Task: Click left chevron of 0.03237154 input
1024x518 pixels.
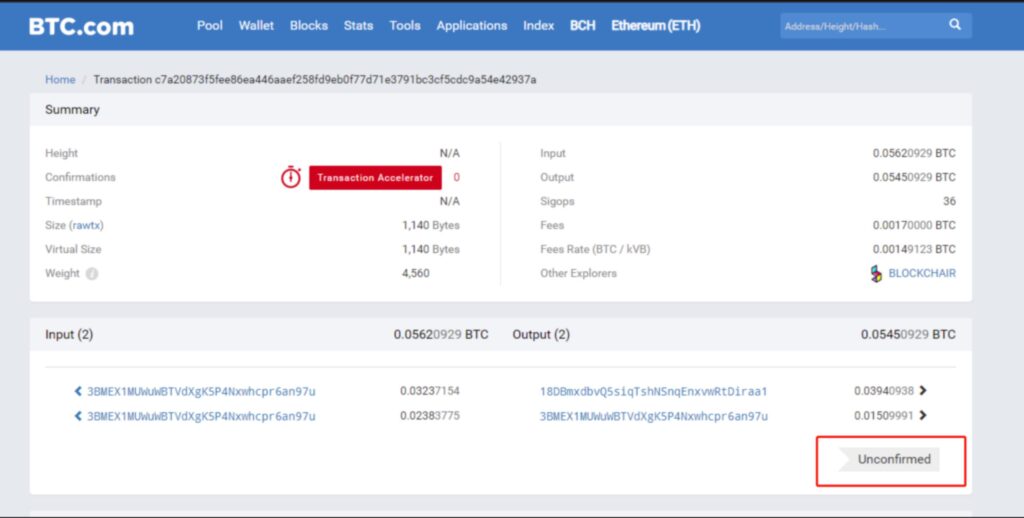Action: [78, 391]
